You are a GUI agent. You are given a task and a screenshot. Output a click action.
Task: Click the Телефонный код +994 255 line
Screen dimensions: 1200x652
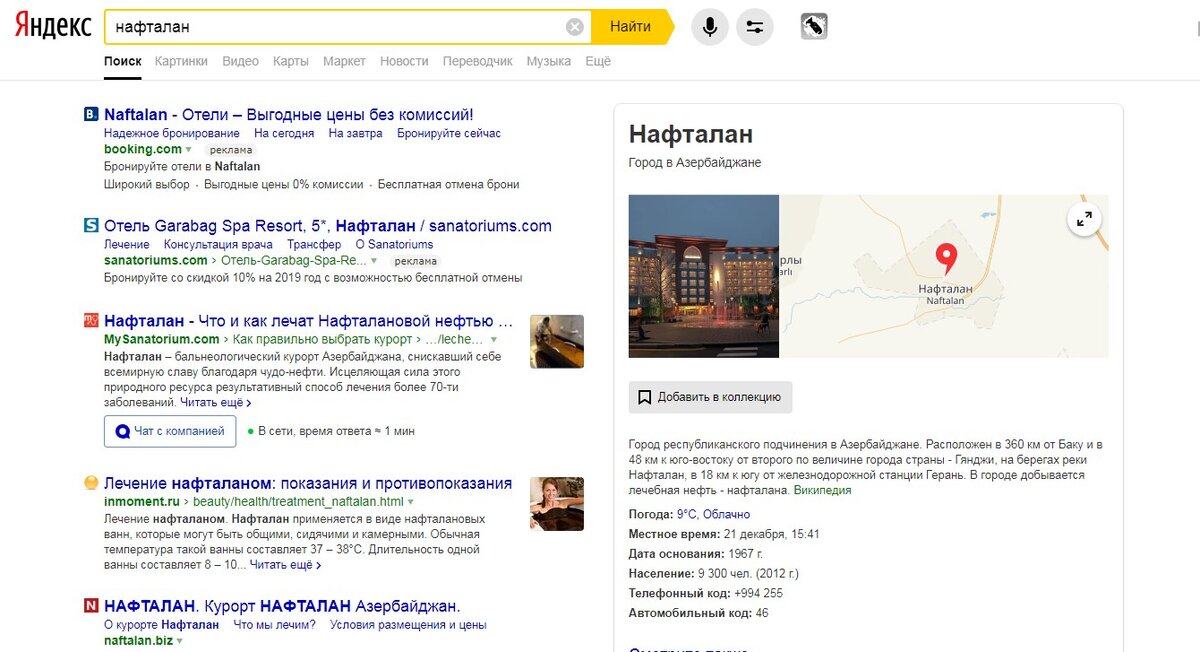(706, 593)
